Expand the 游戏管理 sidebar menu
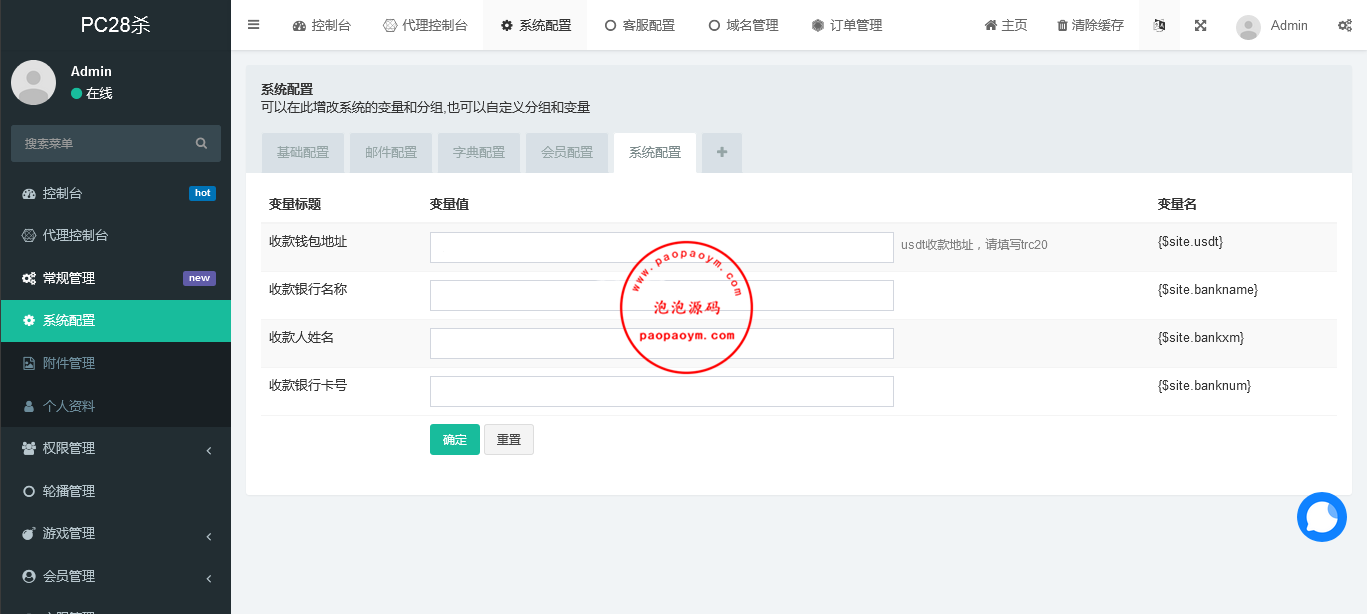 (115, 534)
